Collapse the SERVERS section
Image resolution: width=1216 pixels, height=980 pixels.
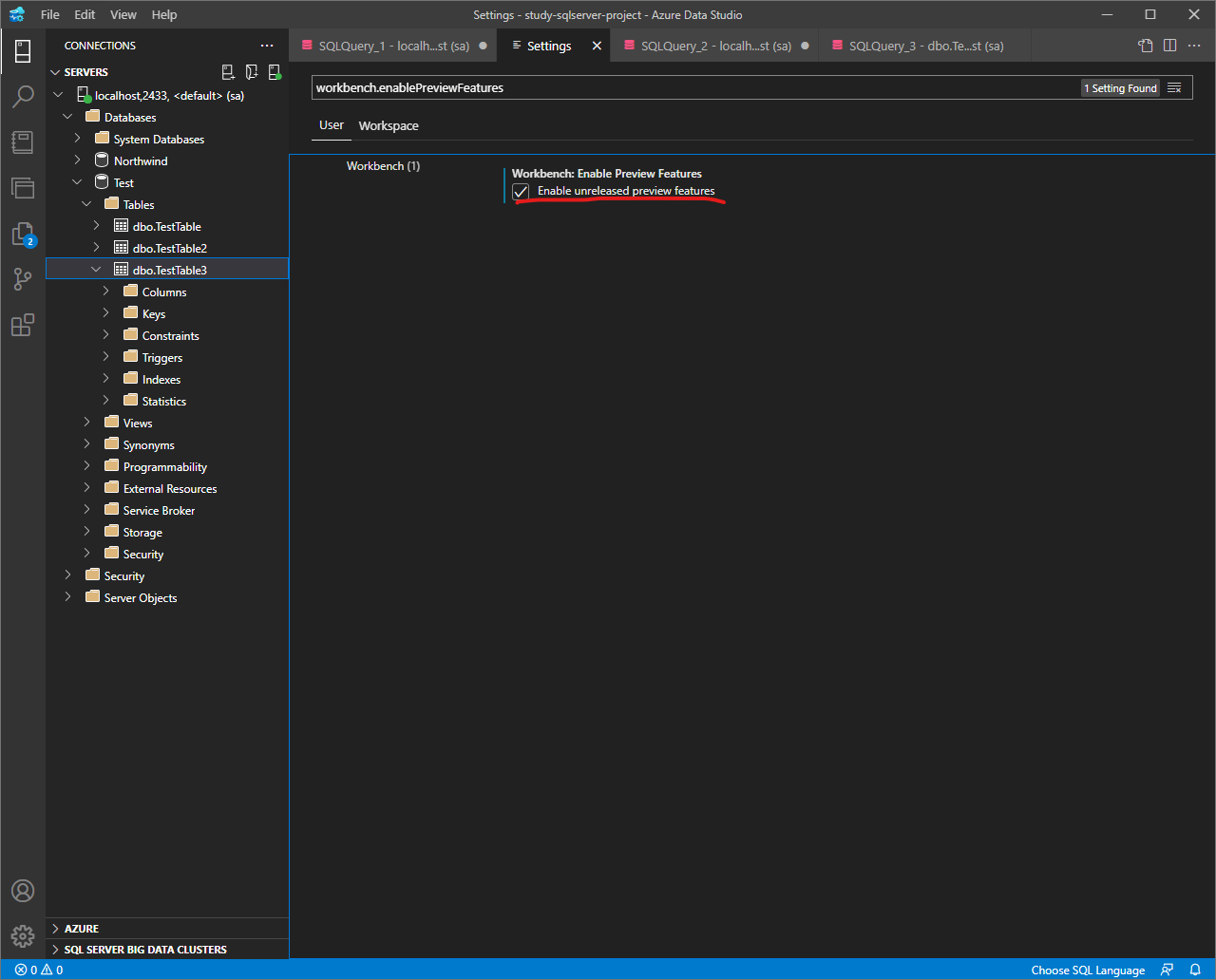tap(56, 72)
